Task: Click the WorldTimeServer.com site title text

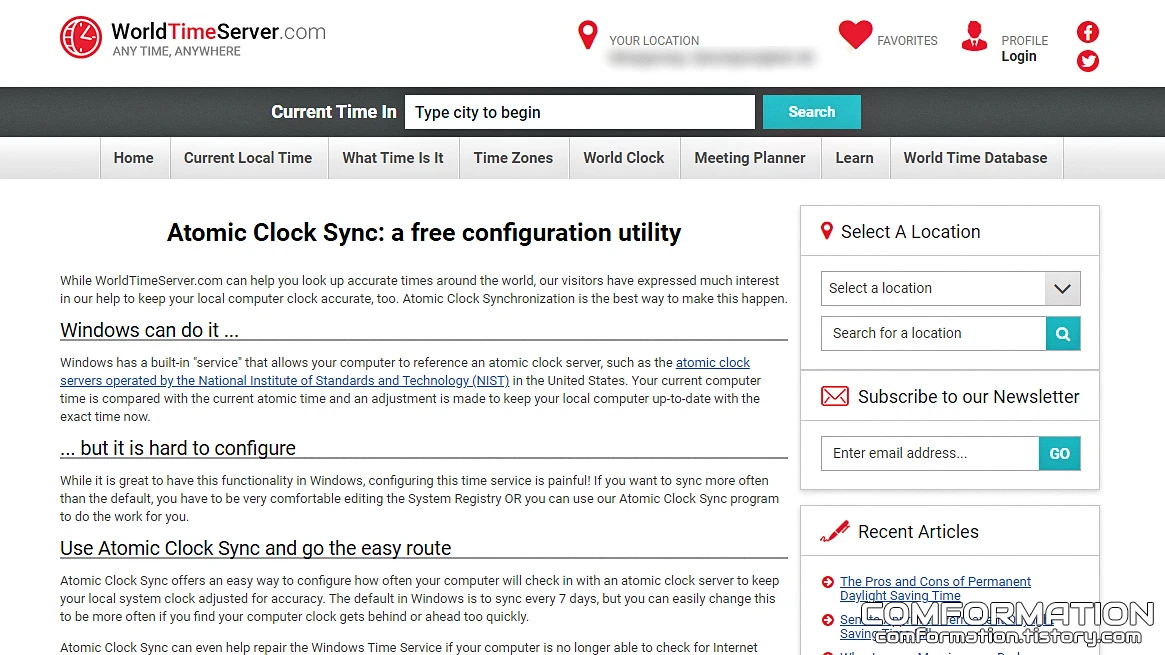Action: point(218,32)
